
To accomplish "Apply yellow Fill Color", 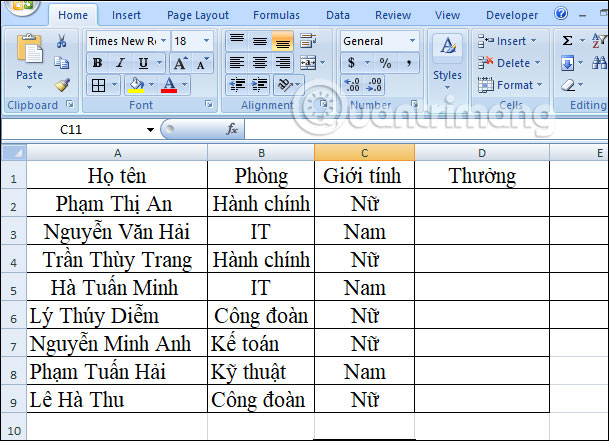I will (x=136, y=85).
